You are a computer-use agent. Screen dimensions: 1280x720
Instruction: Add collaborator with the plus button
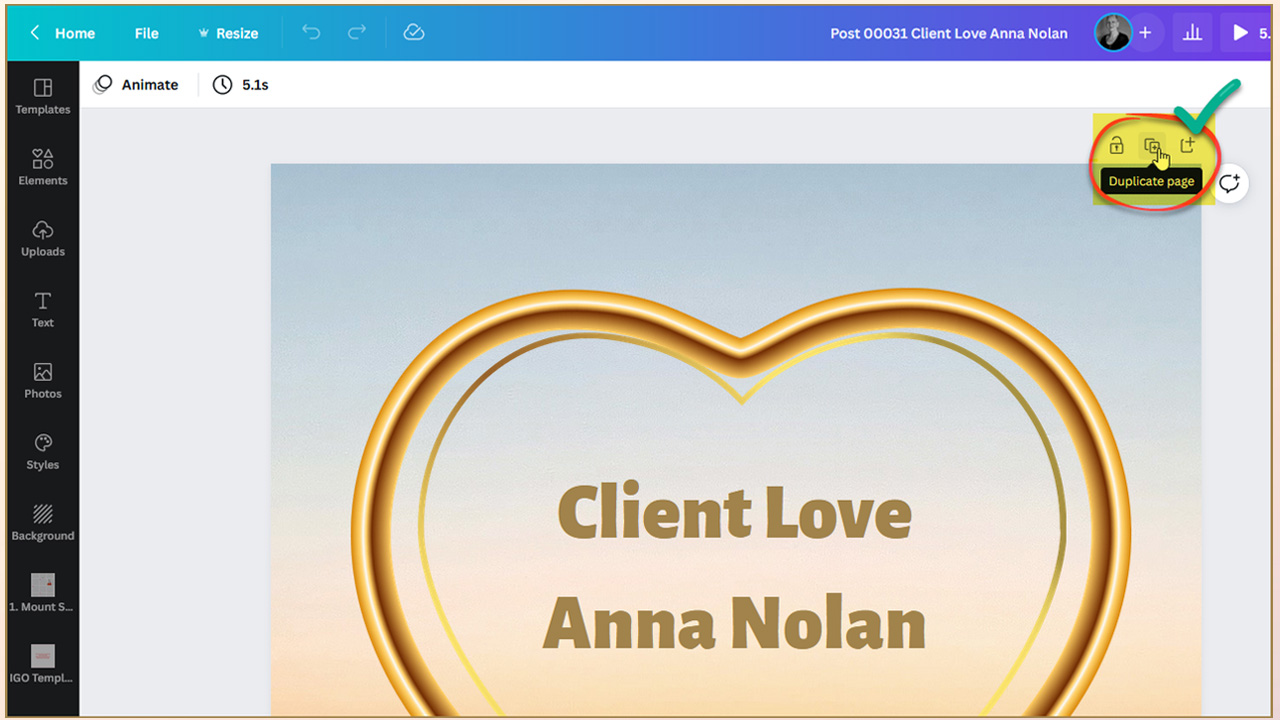(x=1145, y=33)
